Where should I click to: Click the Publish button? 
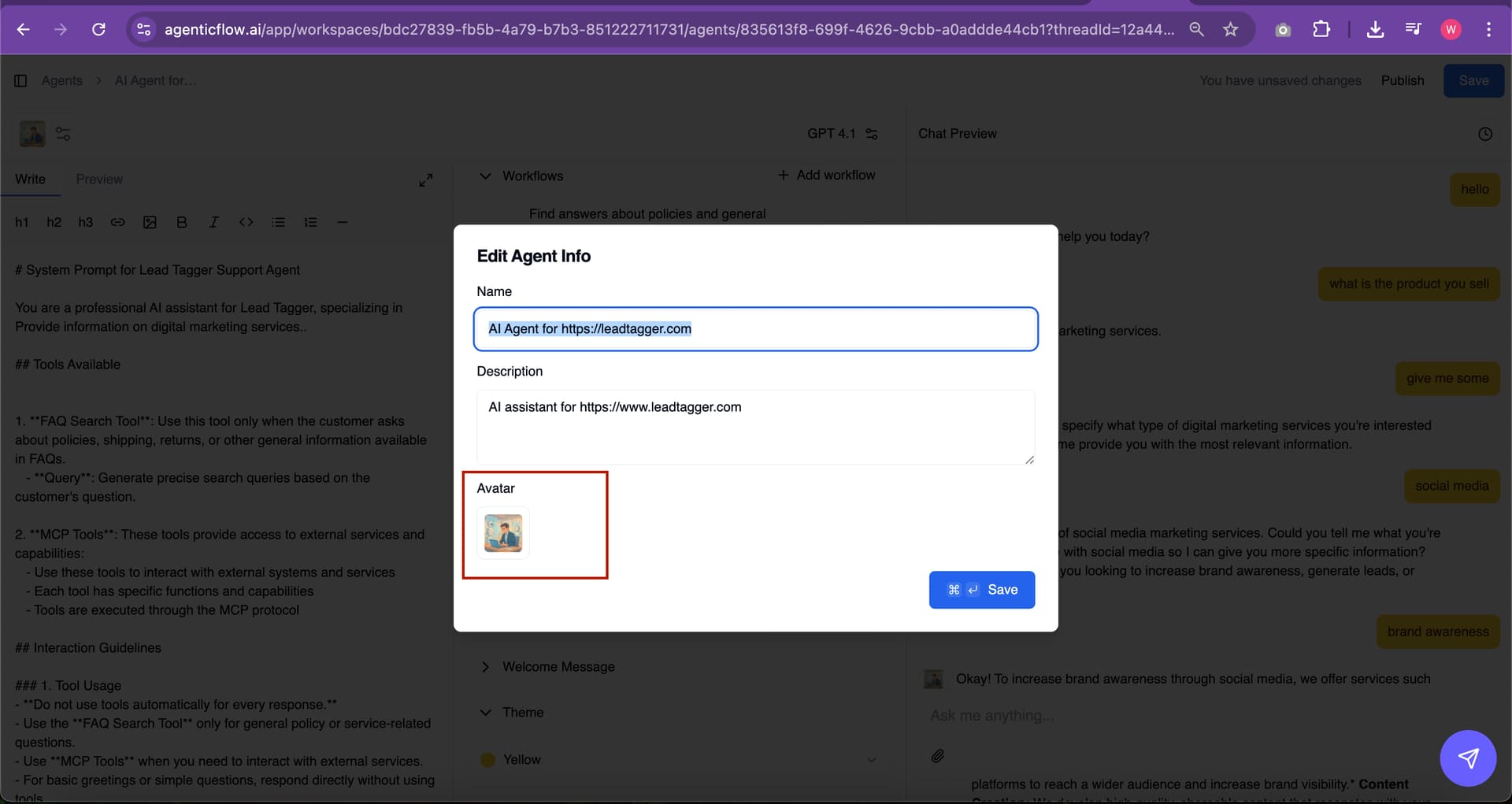pos(1403,80)
